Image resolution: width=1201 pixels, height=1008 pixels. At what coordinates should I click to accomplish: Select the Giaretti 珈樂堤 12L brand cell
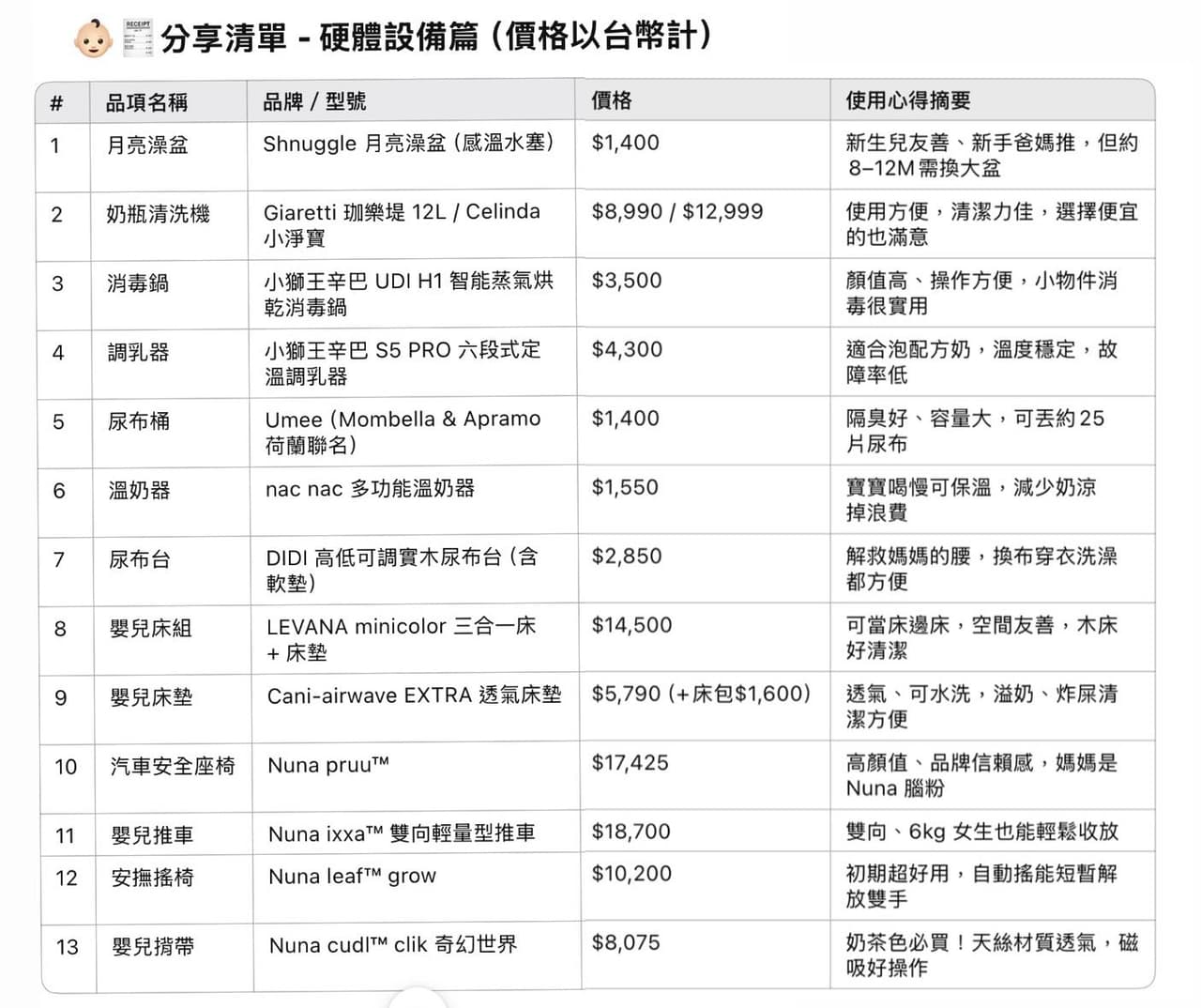[402, 224]
